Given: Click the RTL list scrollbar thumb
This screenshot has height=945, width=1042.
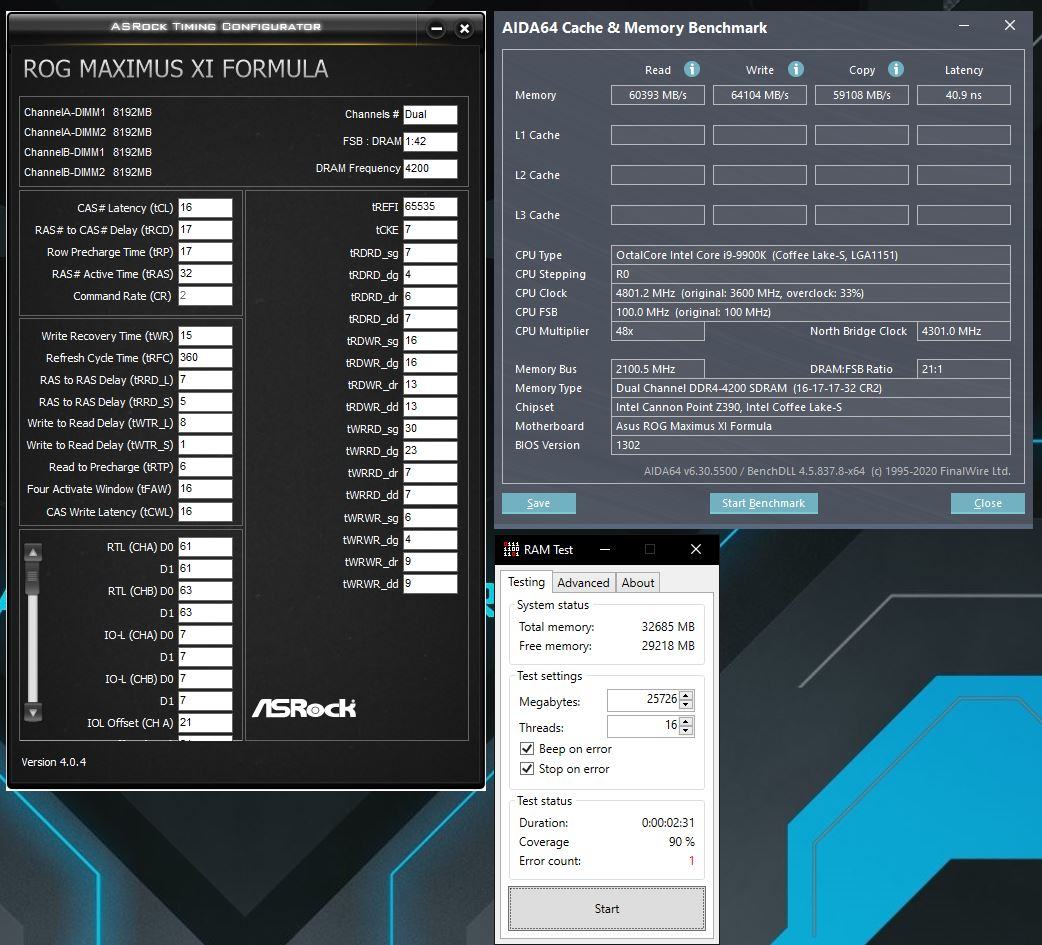Looking at the screenshot, I should click(32, 578).
